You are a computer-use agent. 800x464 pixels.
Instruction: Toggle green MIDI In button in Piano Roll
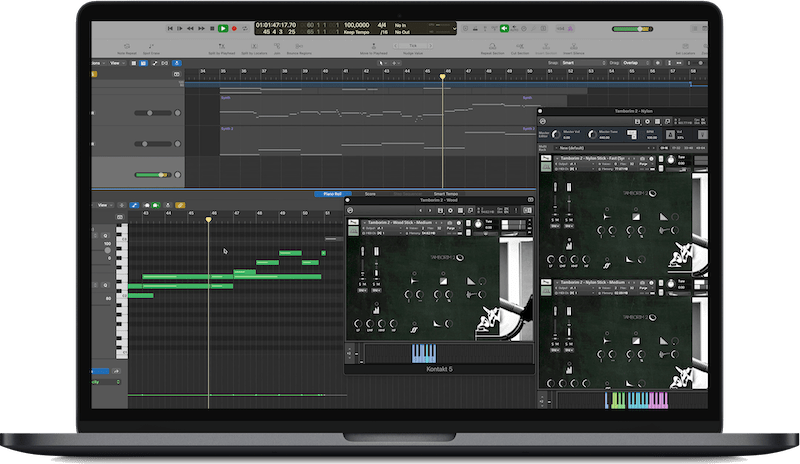tap(156, 205)
